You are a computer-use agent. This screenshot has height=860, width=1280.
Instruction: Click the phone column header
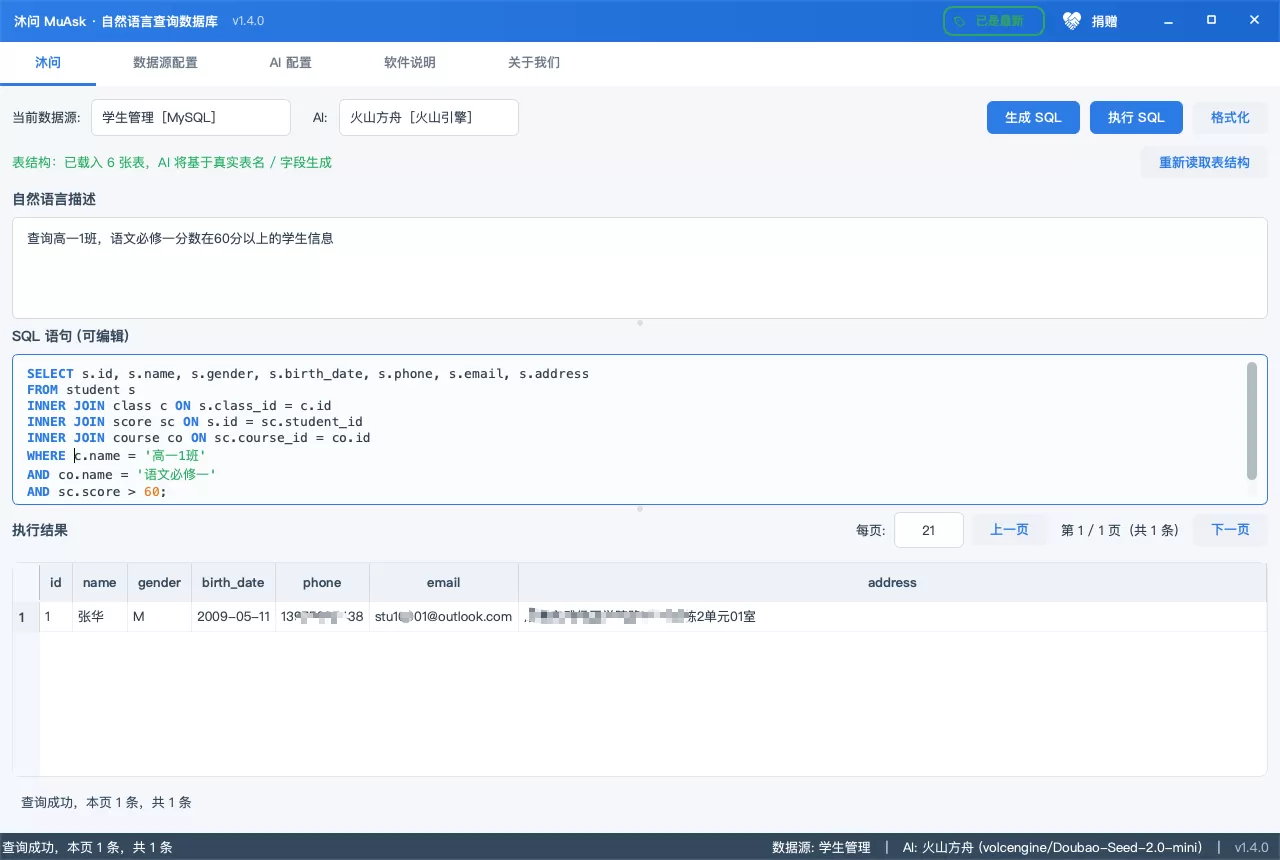(x=322, y=582)
